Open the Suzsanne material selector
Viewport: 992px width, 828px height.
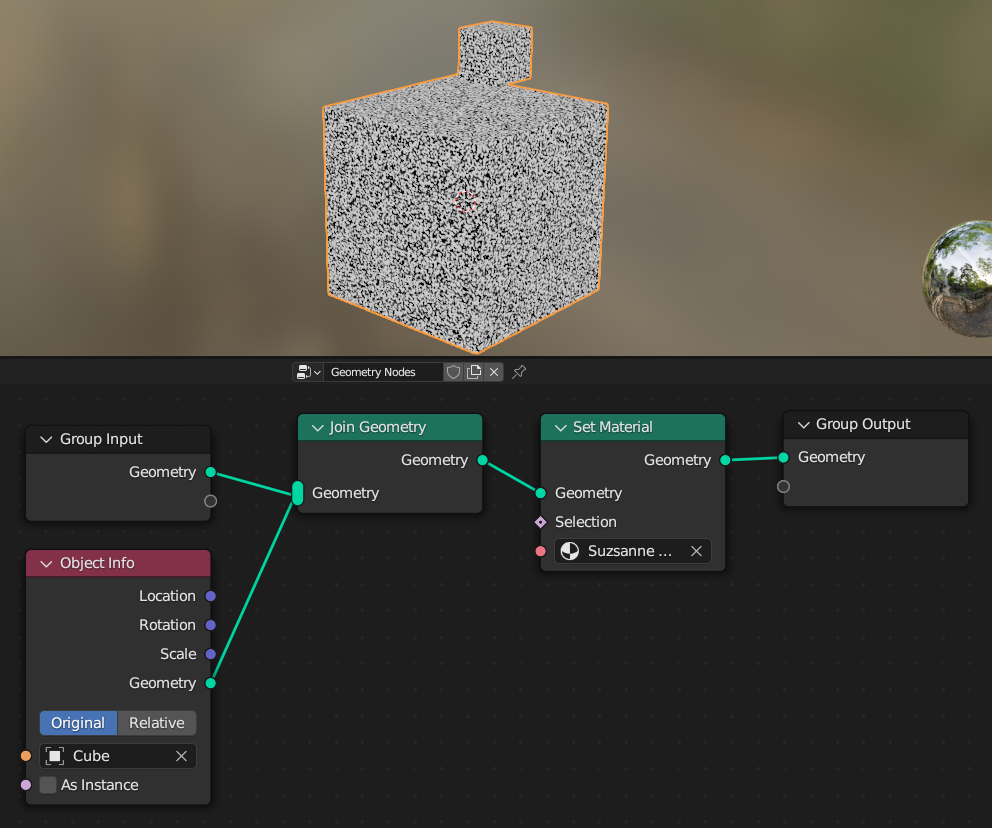pyautogui.click(x=633, y=551)
